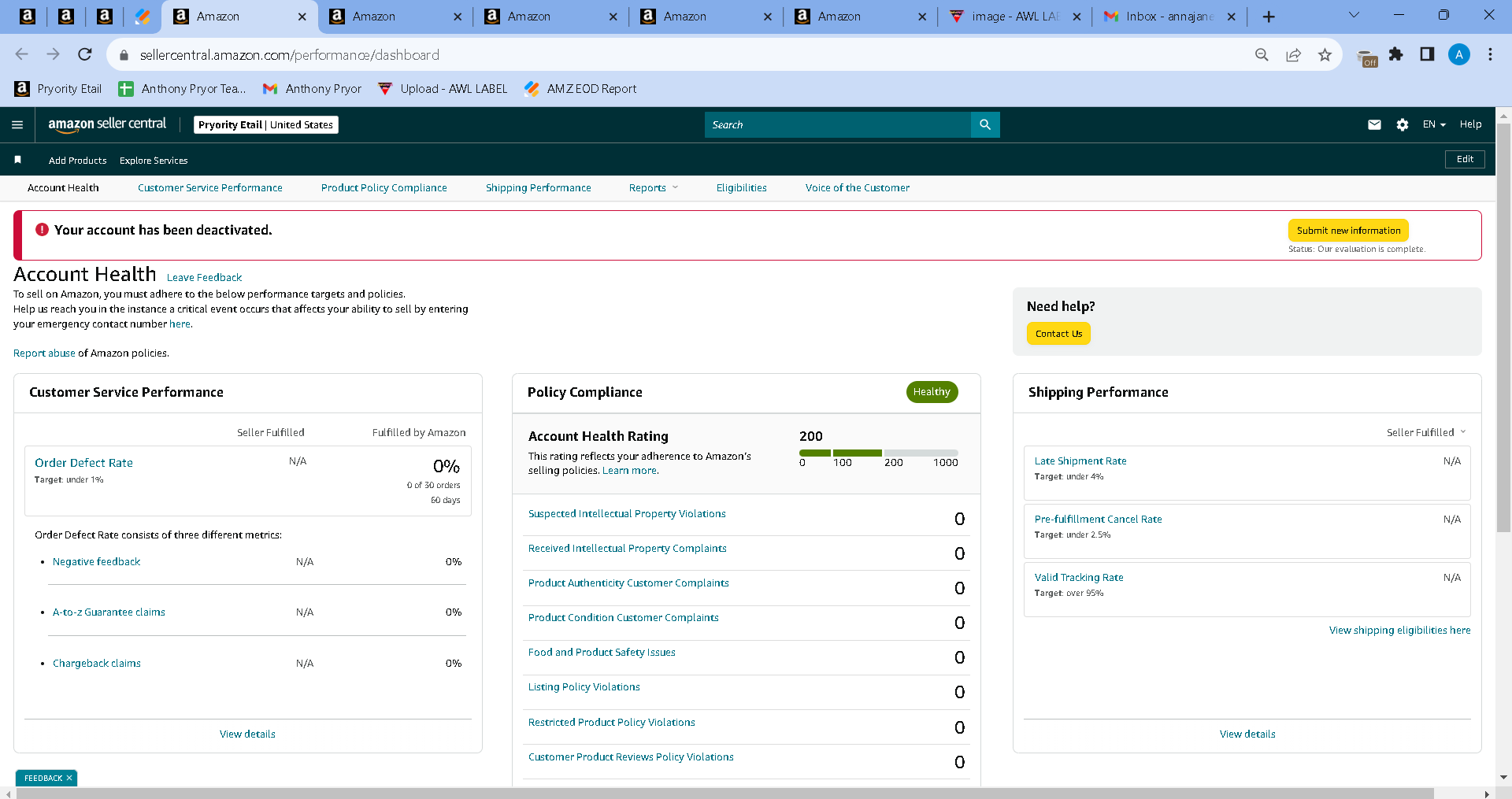Open the A-to-z Guarantee claims link
The height and width of the screenshot is (799, 1512).
click(x=109, y=612)
